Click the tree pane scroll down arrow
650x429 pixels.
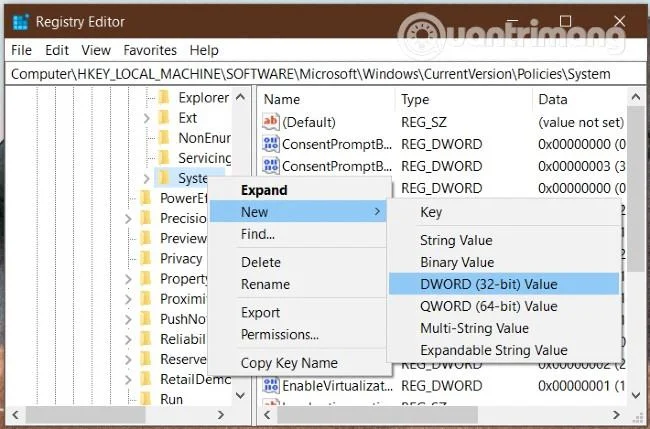coord(240,395)
